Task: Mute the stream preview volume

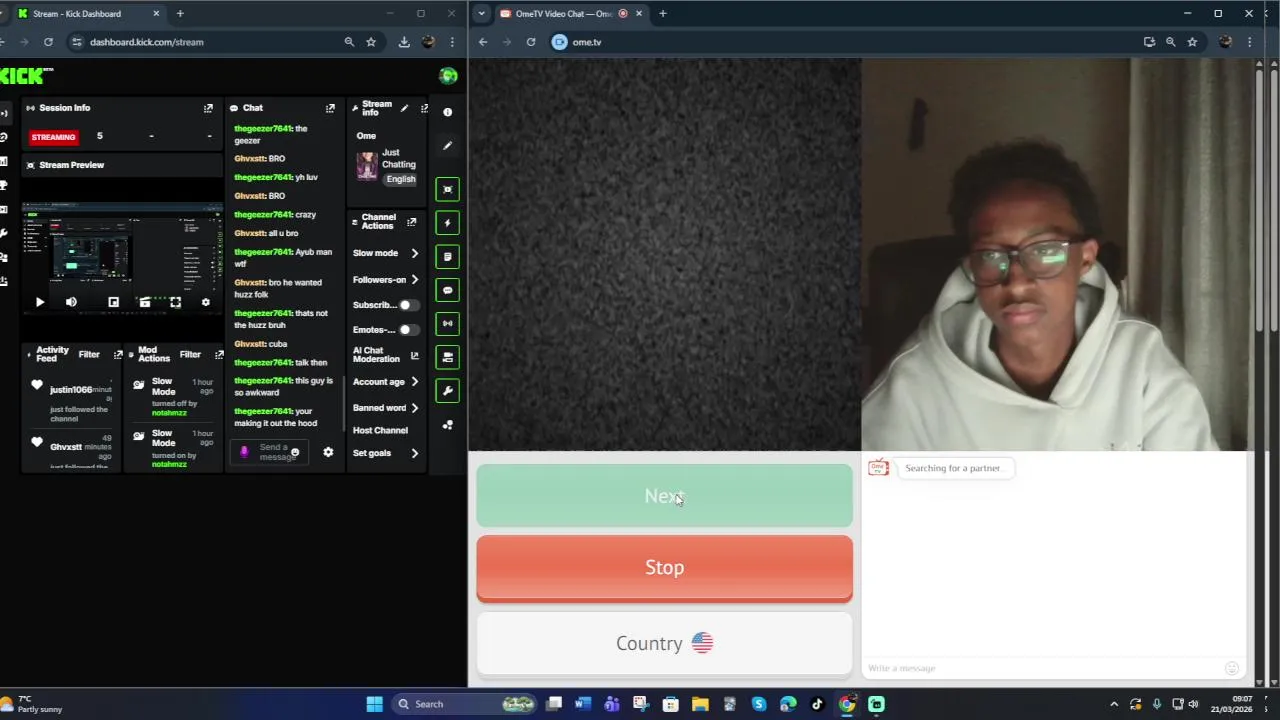Action: coord(71,302)
